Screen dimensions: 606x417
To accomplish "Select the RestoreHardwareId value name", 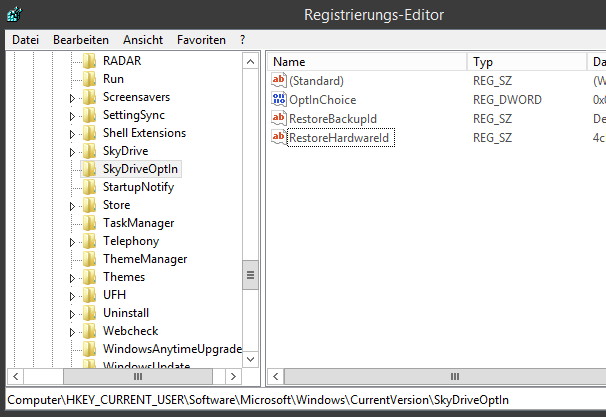I will [x=339, y=138].
